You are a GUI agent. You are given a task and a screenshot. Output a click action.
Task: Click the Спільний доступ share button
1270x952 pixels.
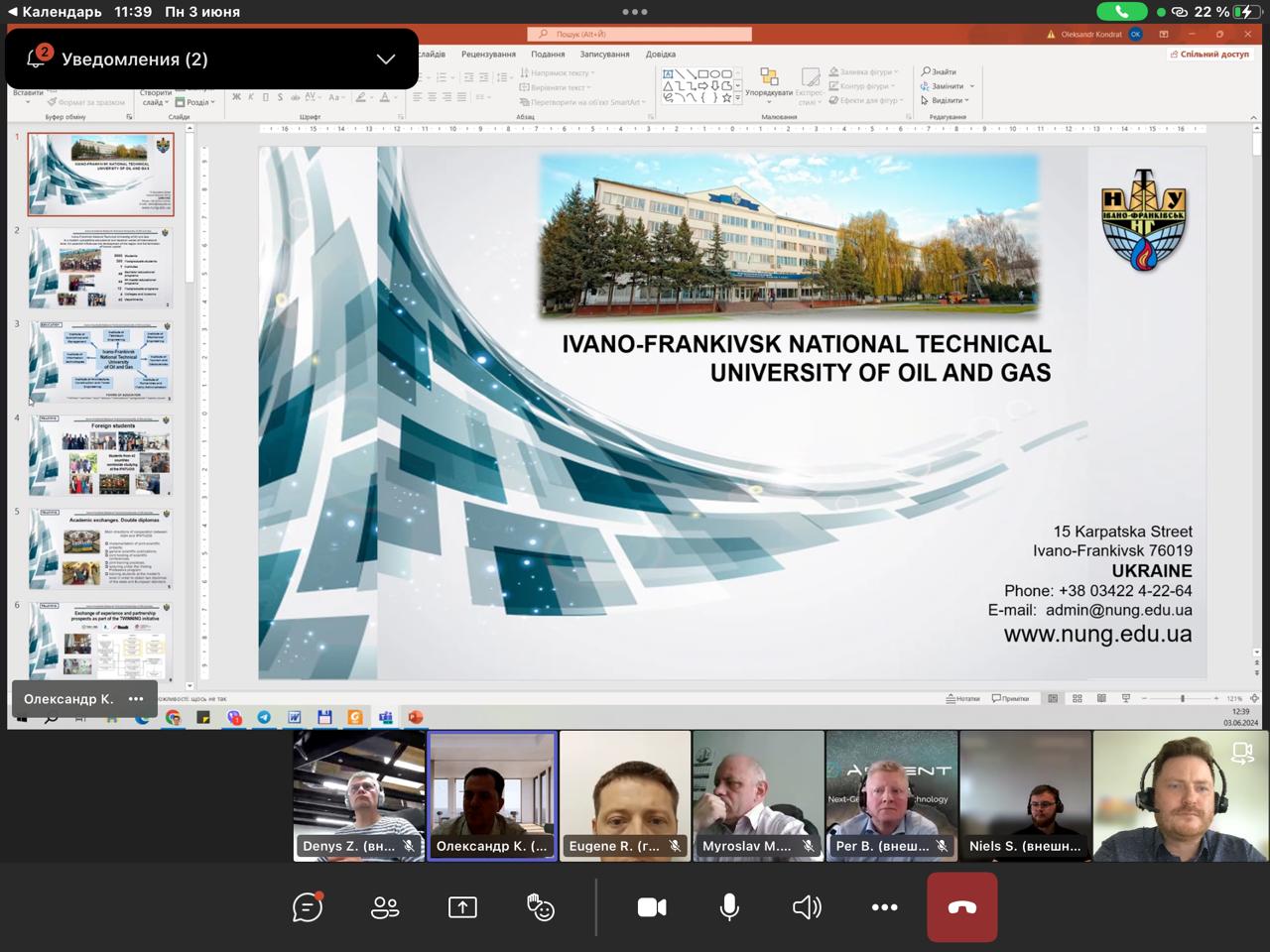coord(1209,55)
